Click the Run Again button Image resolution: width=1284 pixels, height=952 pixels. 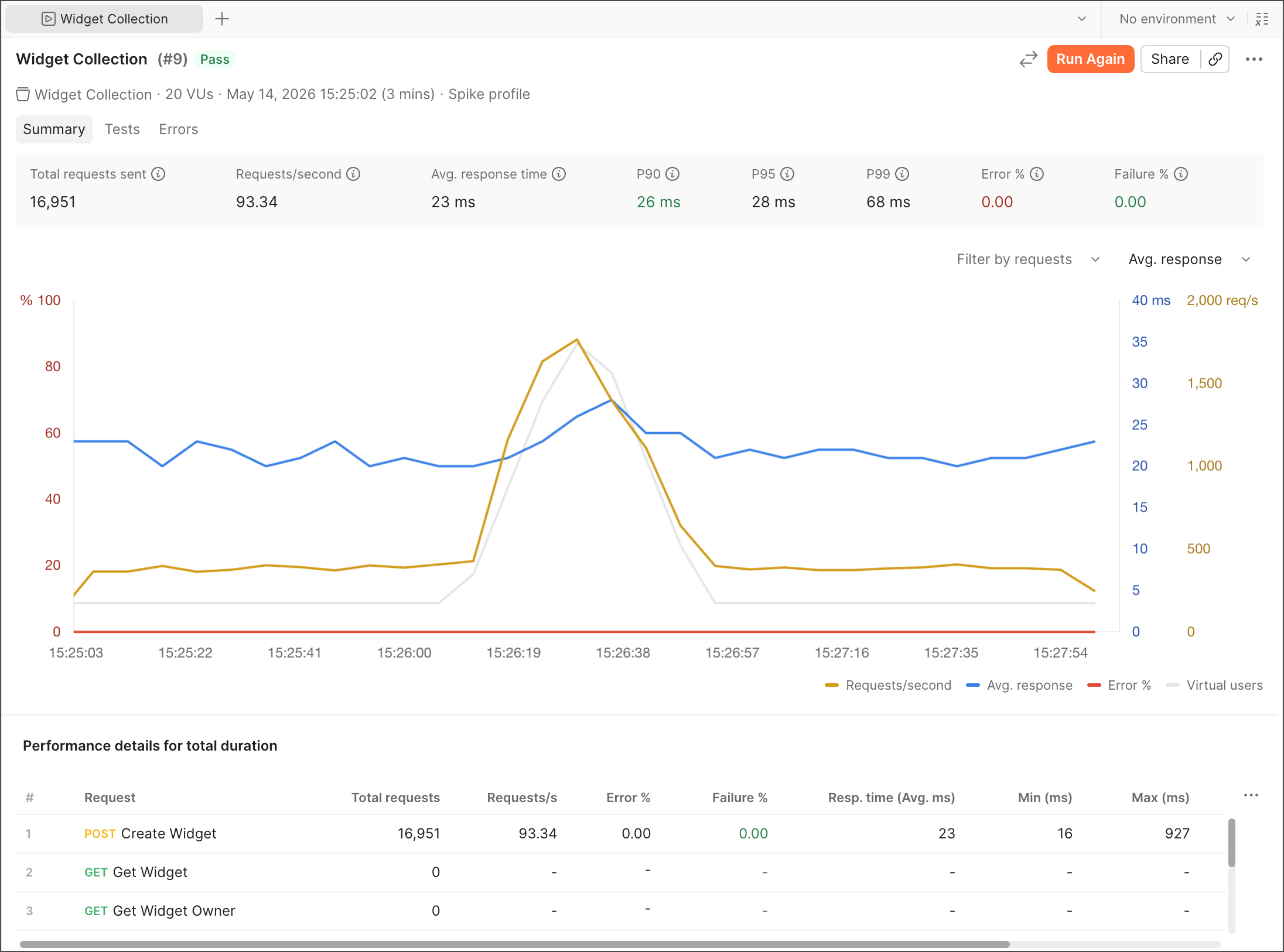[x=1090, y=59]
